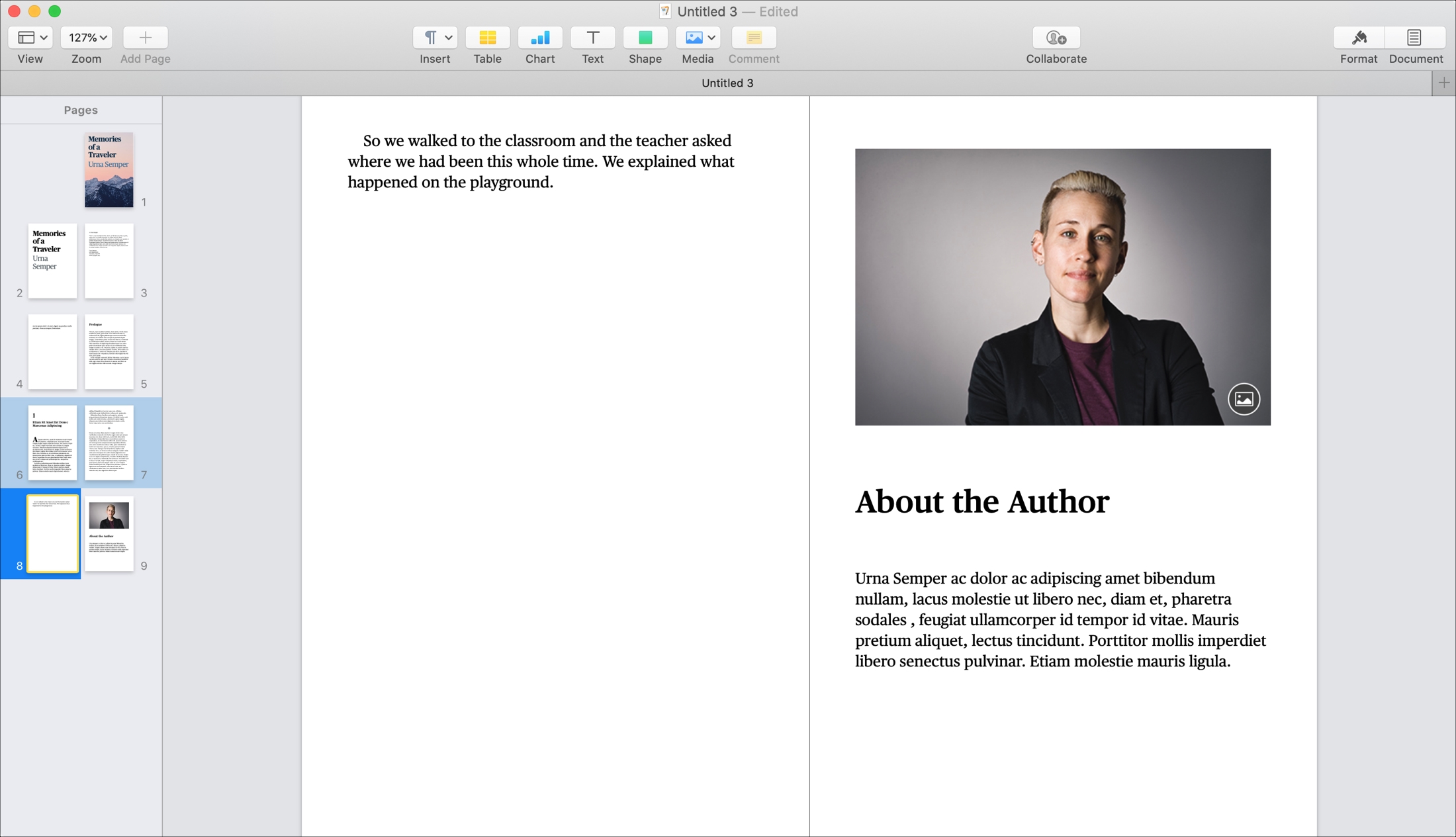Select page 5 Prologue thumbnail
This screenshot has height=837, width=1456.
tap(109, 352)
